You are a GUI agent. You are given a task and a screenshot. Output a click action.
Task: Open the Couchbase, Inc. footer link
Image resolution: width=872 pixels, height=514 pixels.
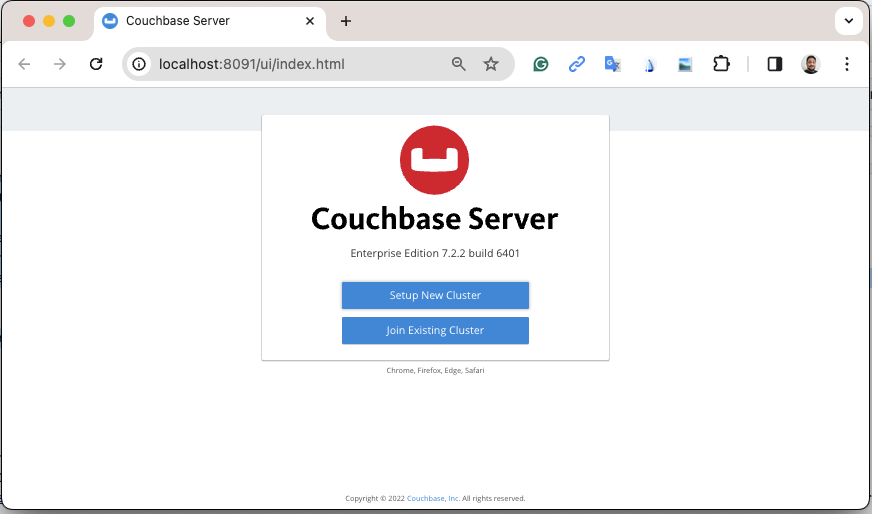(x=433, y=498)
